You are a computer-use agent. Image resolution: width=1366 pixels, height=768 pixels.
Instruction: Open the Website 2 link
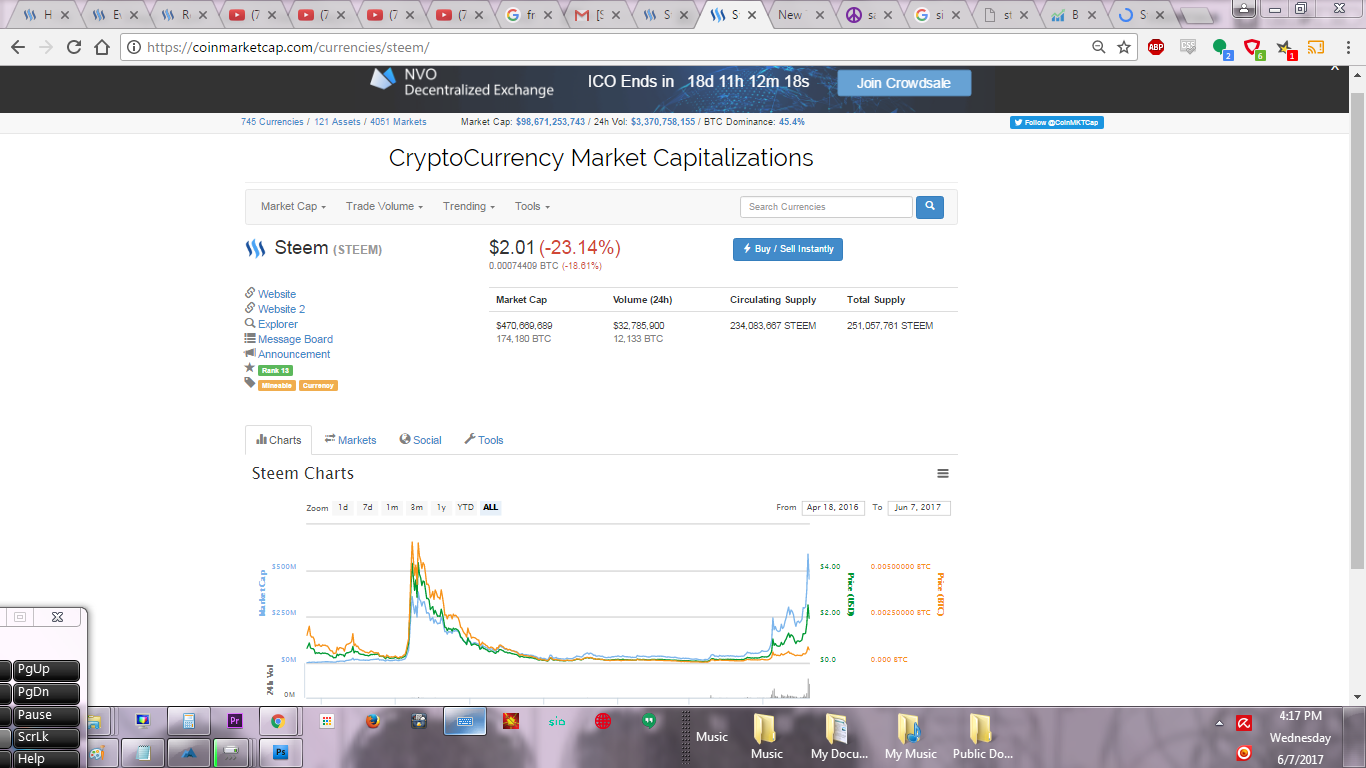coord(281,309)
